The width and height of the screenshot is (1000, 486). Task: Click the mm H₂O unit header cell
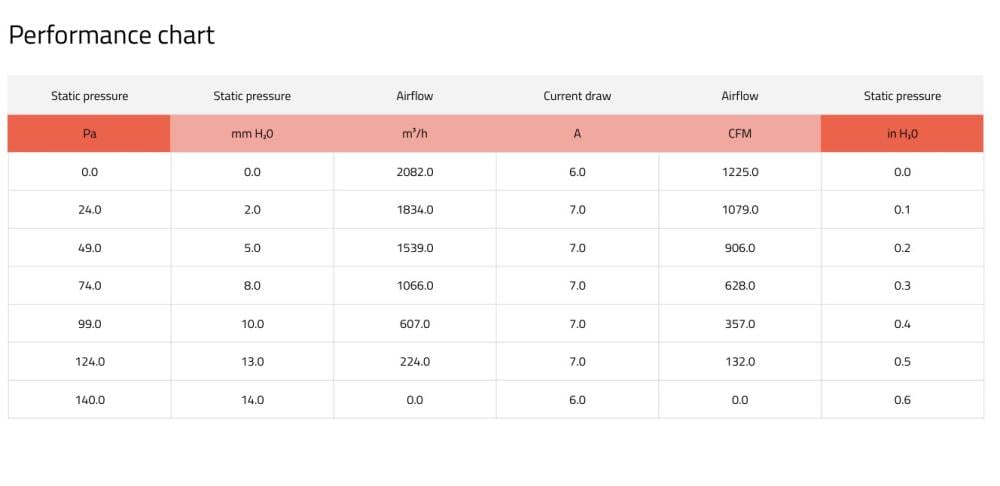[252, 134]
